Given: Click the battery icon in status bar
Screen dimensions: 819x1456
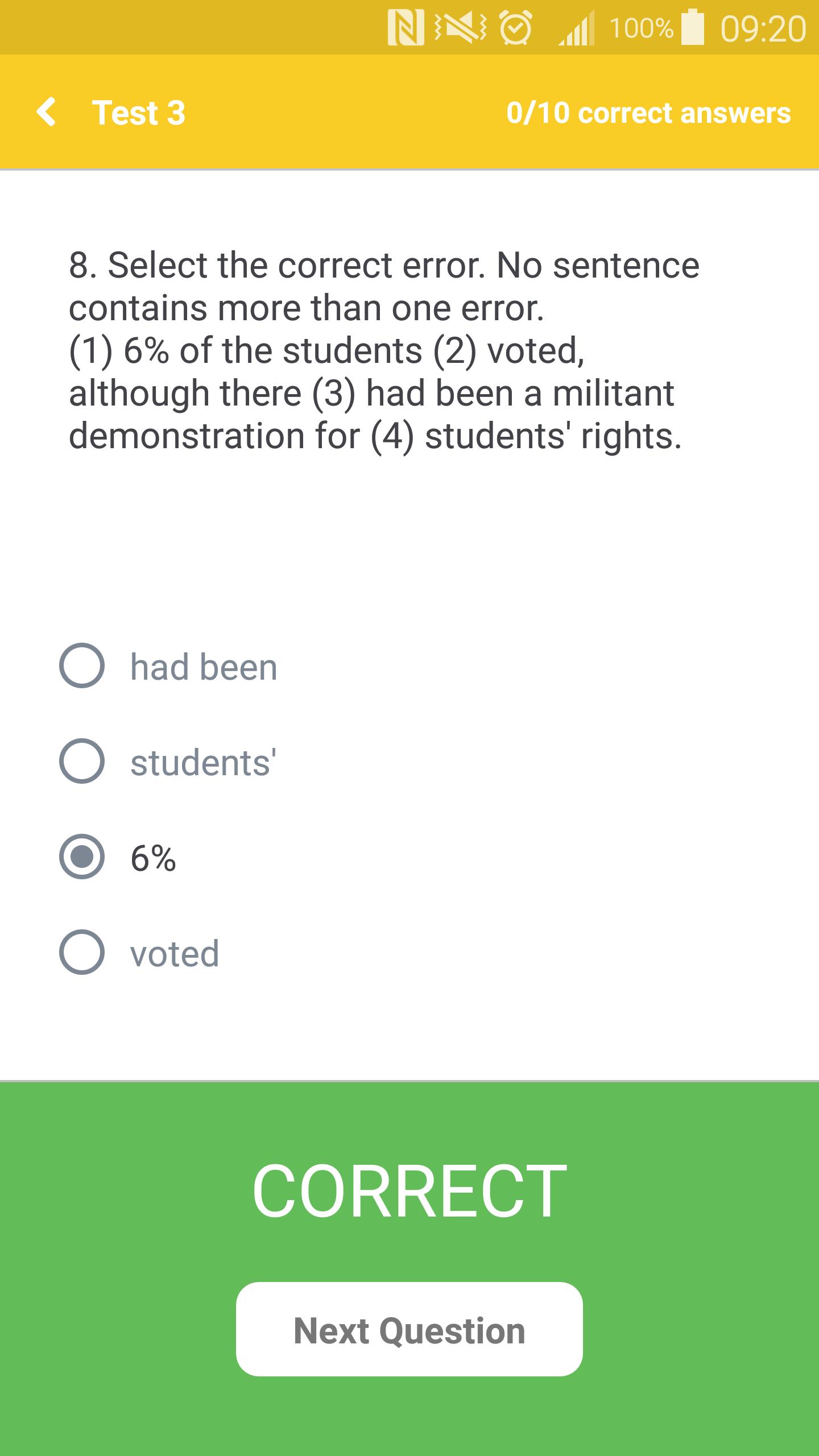Looking at the screenshot, I should (x=692, y=27).
